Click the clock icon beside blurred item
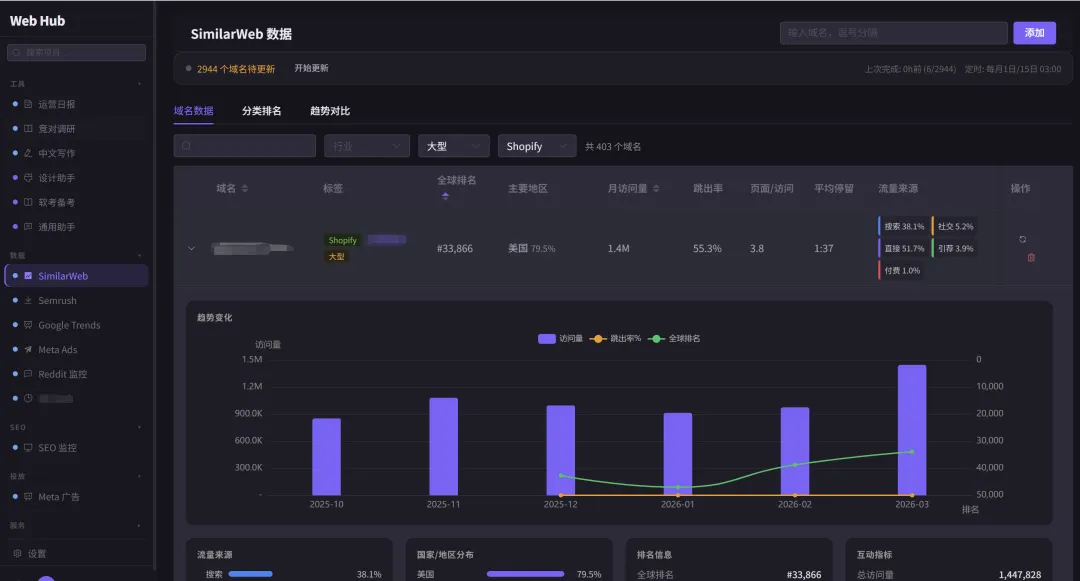 tap(28, 398)
